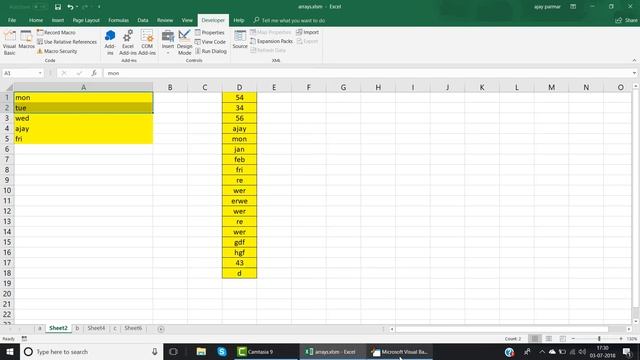Expand the formula bar
This screenshot has height=360, width=640.
(634, 73)
